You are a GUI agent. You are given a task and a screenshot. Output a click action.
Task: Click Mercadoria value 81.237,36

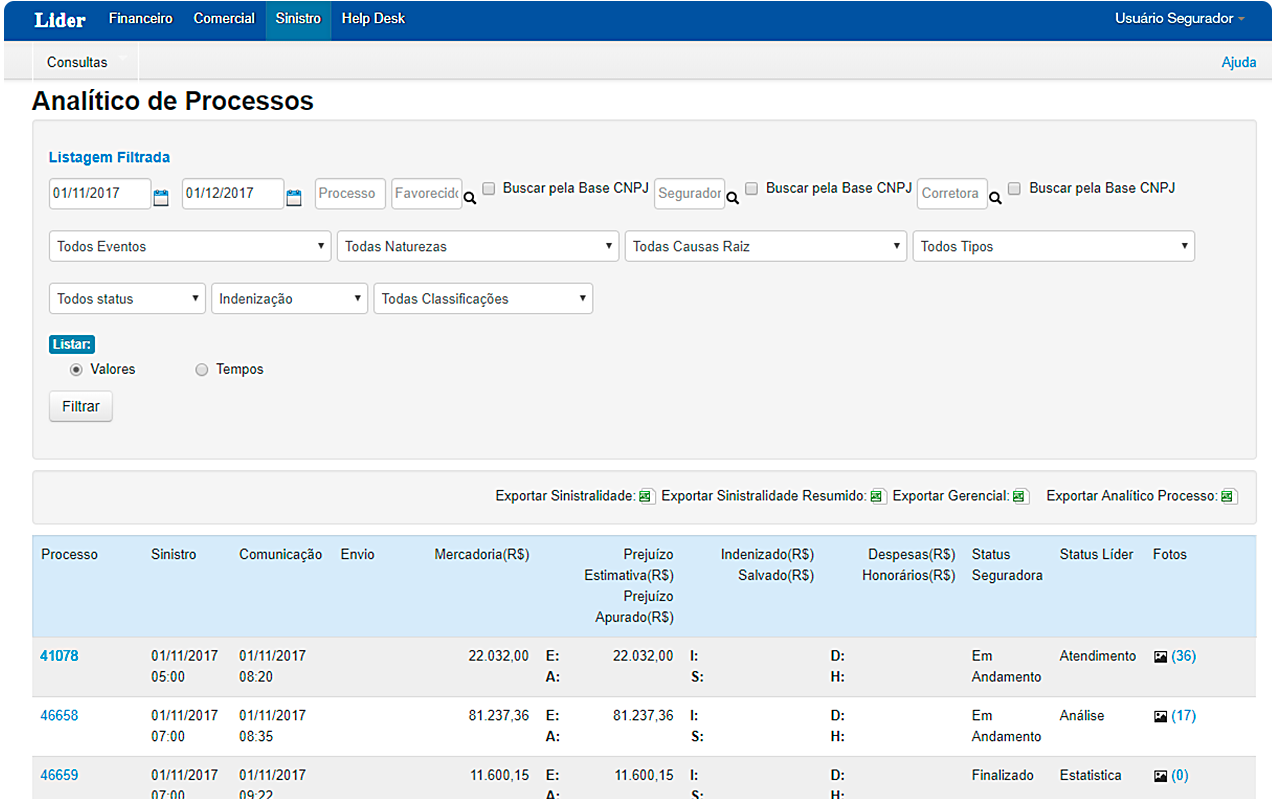pyautogui.click(x=499, y=716)
